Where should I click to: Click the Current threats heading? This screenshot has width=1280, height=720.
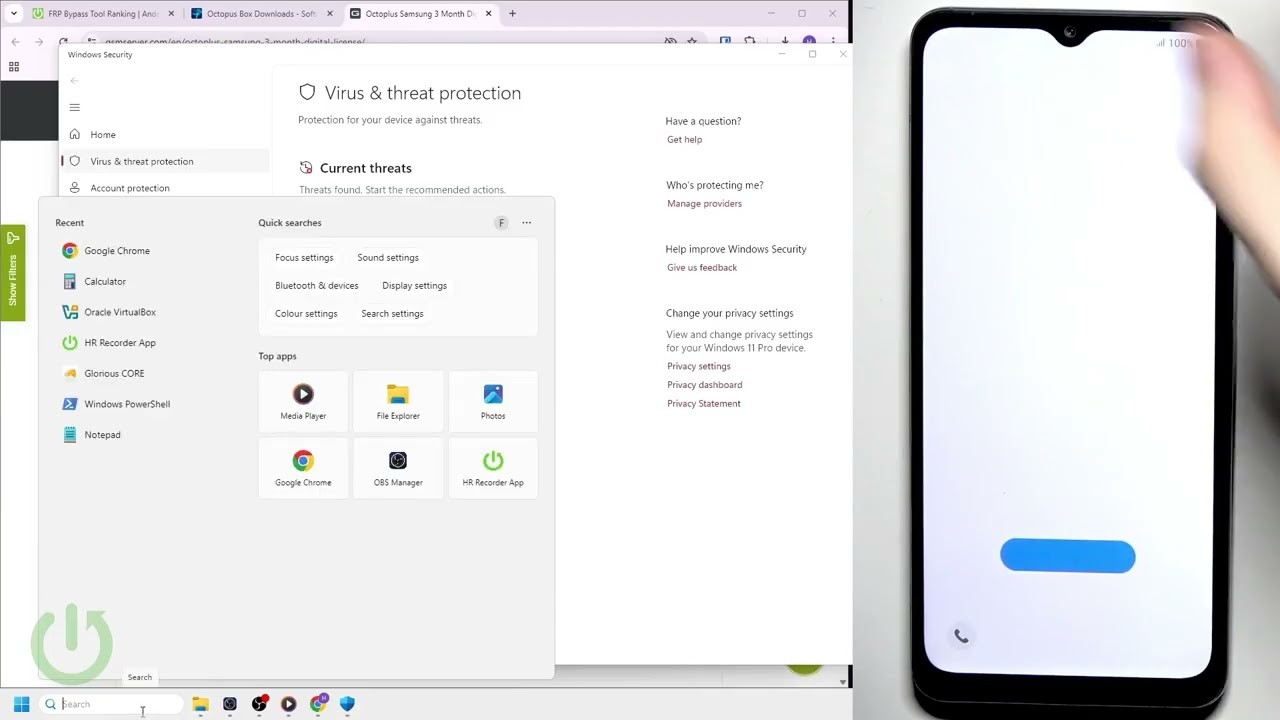pos(366,168)
